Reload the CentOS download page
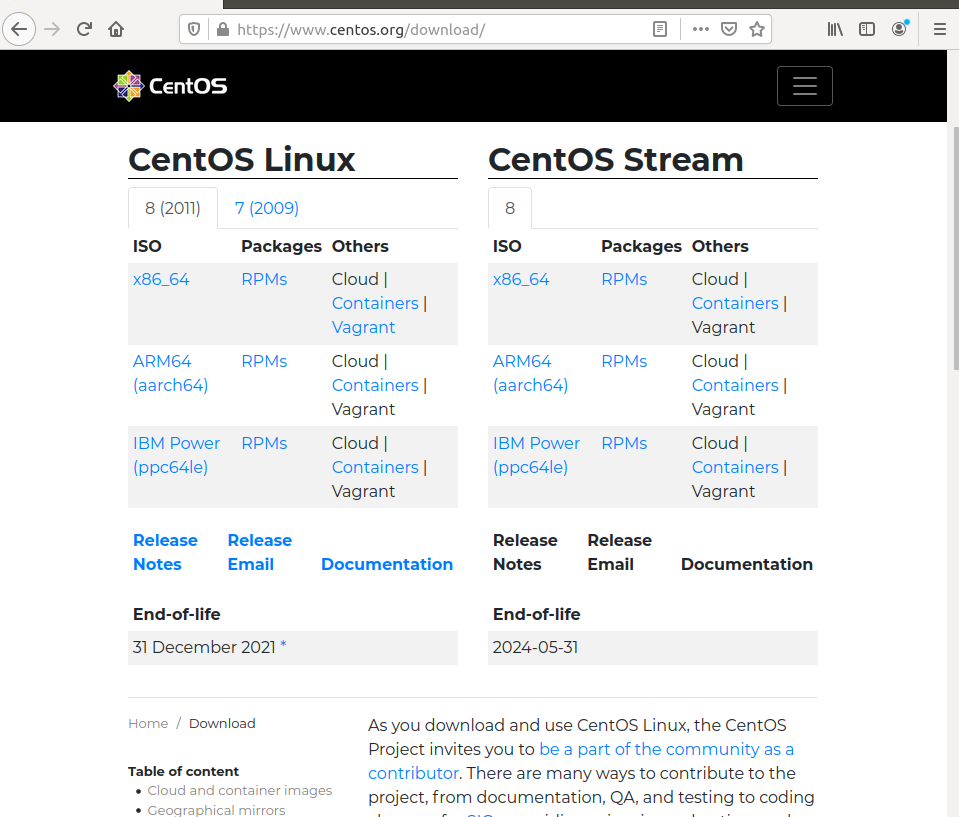Screen dimensions: 959x817 [x=84, y=29]
